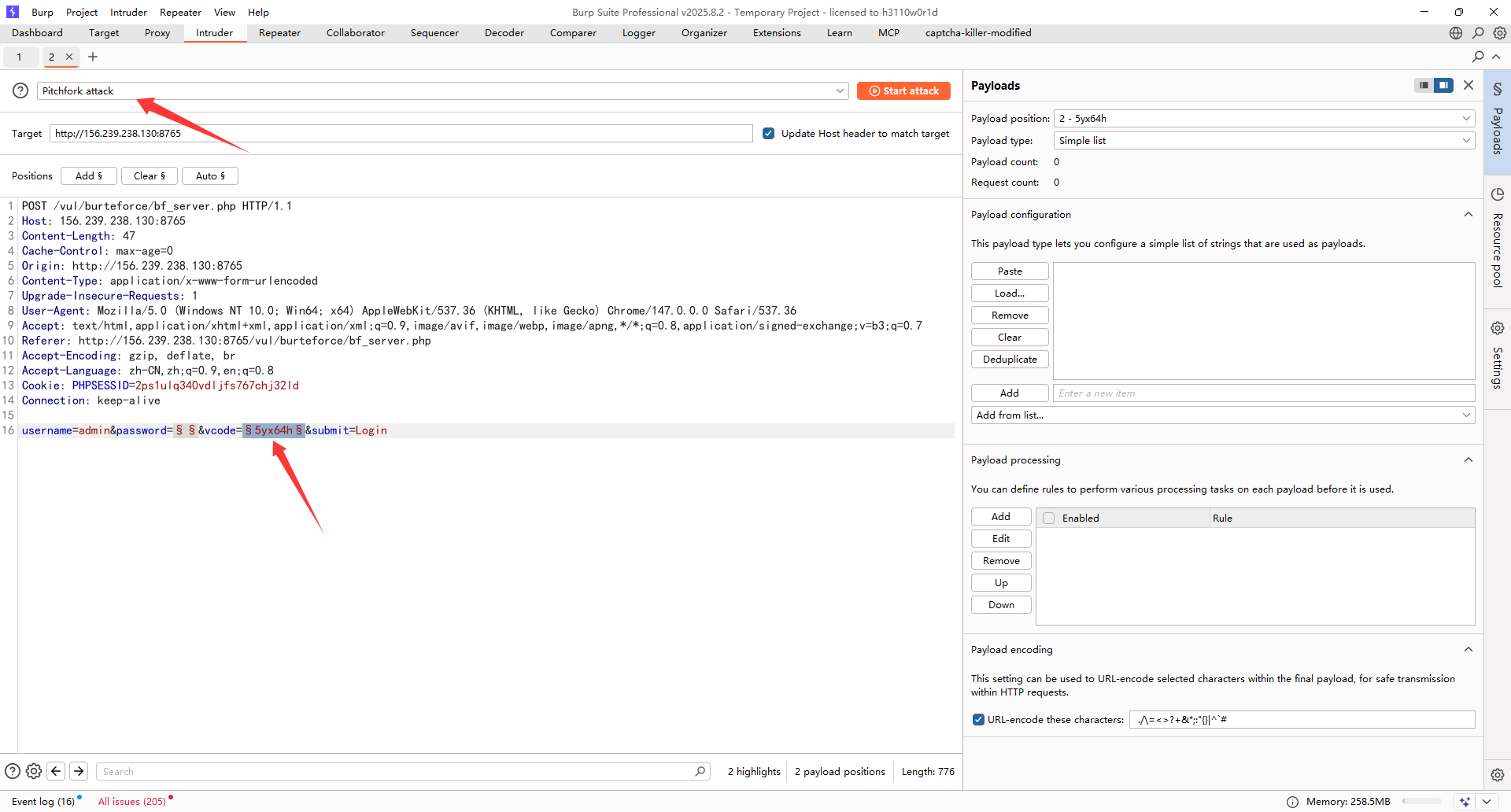This screenshot has width=1511, height=812.
Task: Toggle the Enabled checkbox in payload processing
Action: click(x=1049, y=518)
